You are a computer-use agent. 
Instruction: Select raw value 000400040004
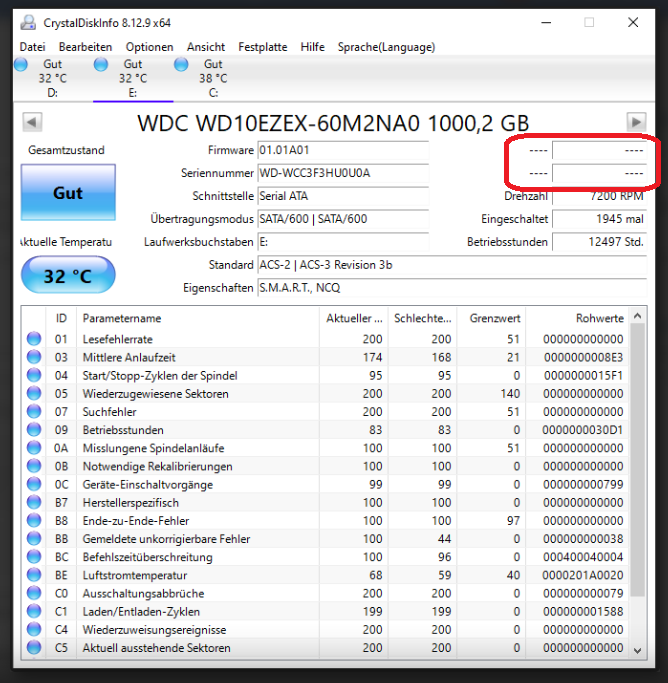(583, 557)
